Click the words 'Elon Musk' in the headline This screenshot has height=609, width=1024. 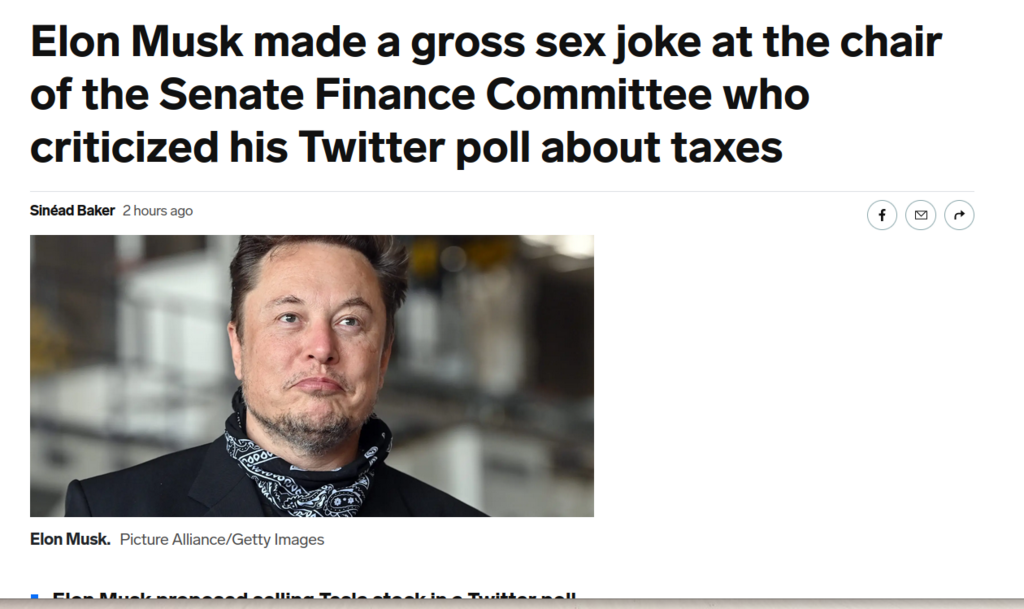pos(136,41)
